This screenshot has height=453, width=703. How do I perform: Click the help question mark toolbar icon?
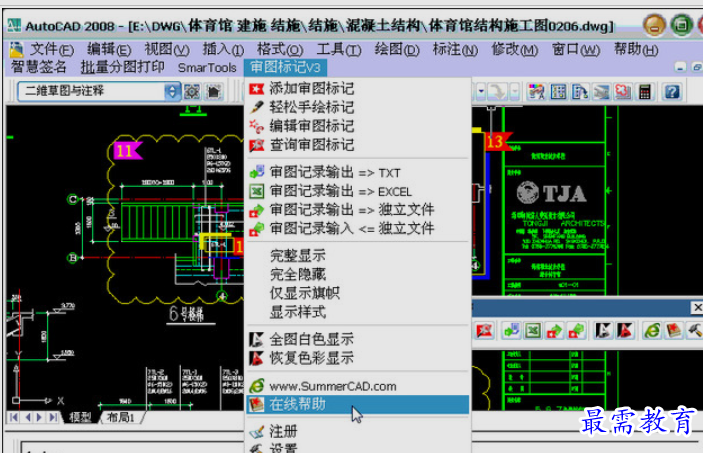672,91
